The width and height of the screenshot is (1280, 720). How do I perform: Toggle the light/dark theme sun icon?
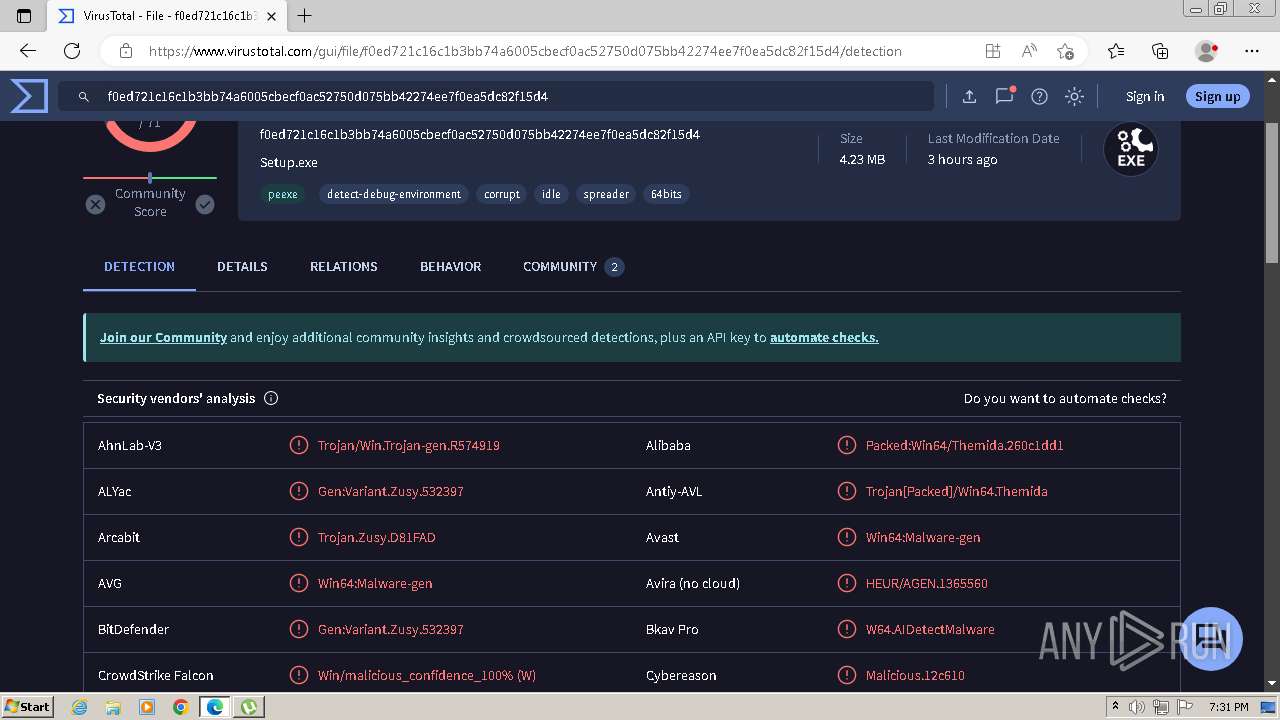[1074, 96]
